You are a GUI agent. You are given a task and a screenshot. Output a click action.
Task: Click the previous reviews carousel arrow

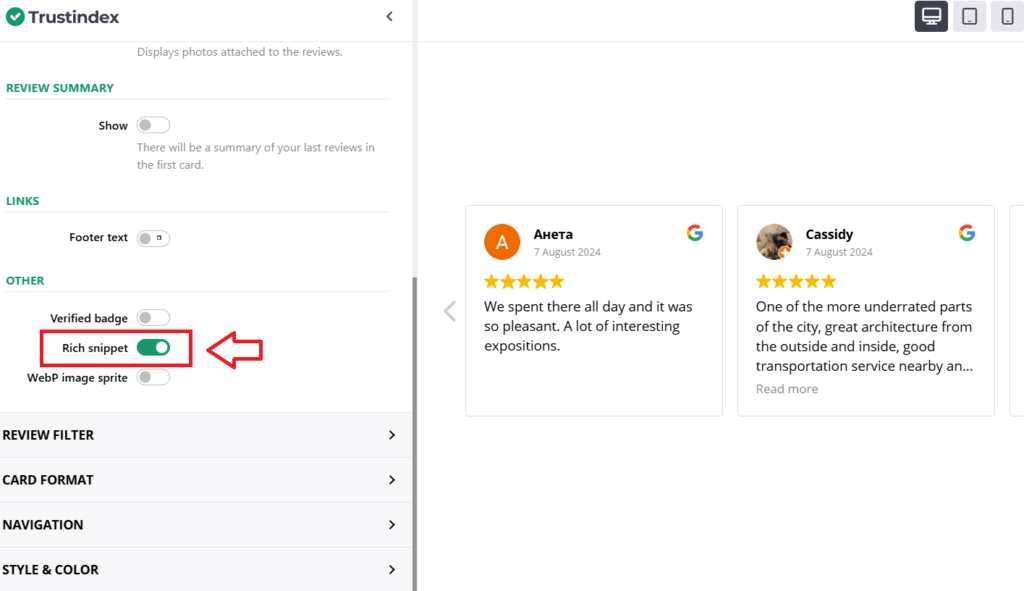(450, 311)
